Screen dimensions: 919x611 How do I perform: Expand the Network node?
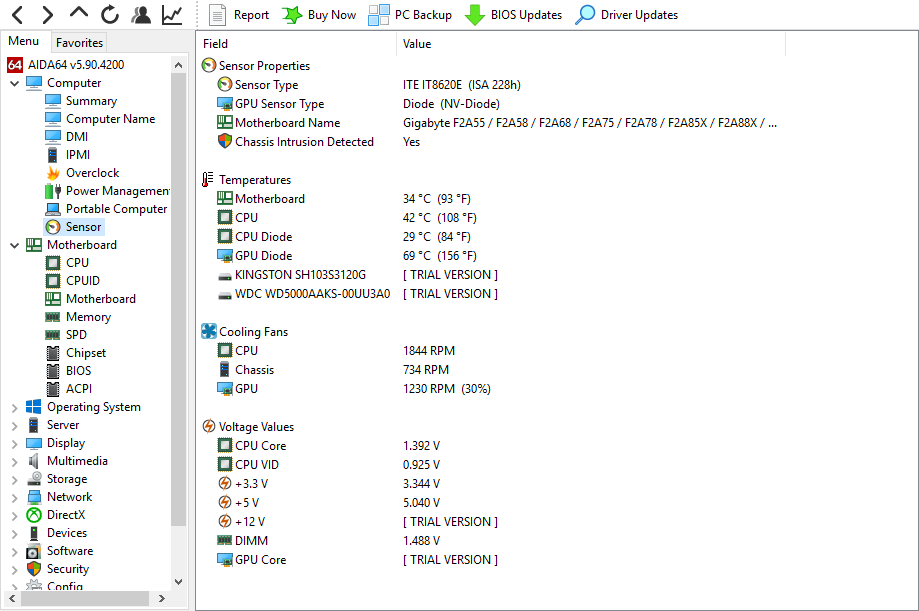coord(15,498)
